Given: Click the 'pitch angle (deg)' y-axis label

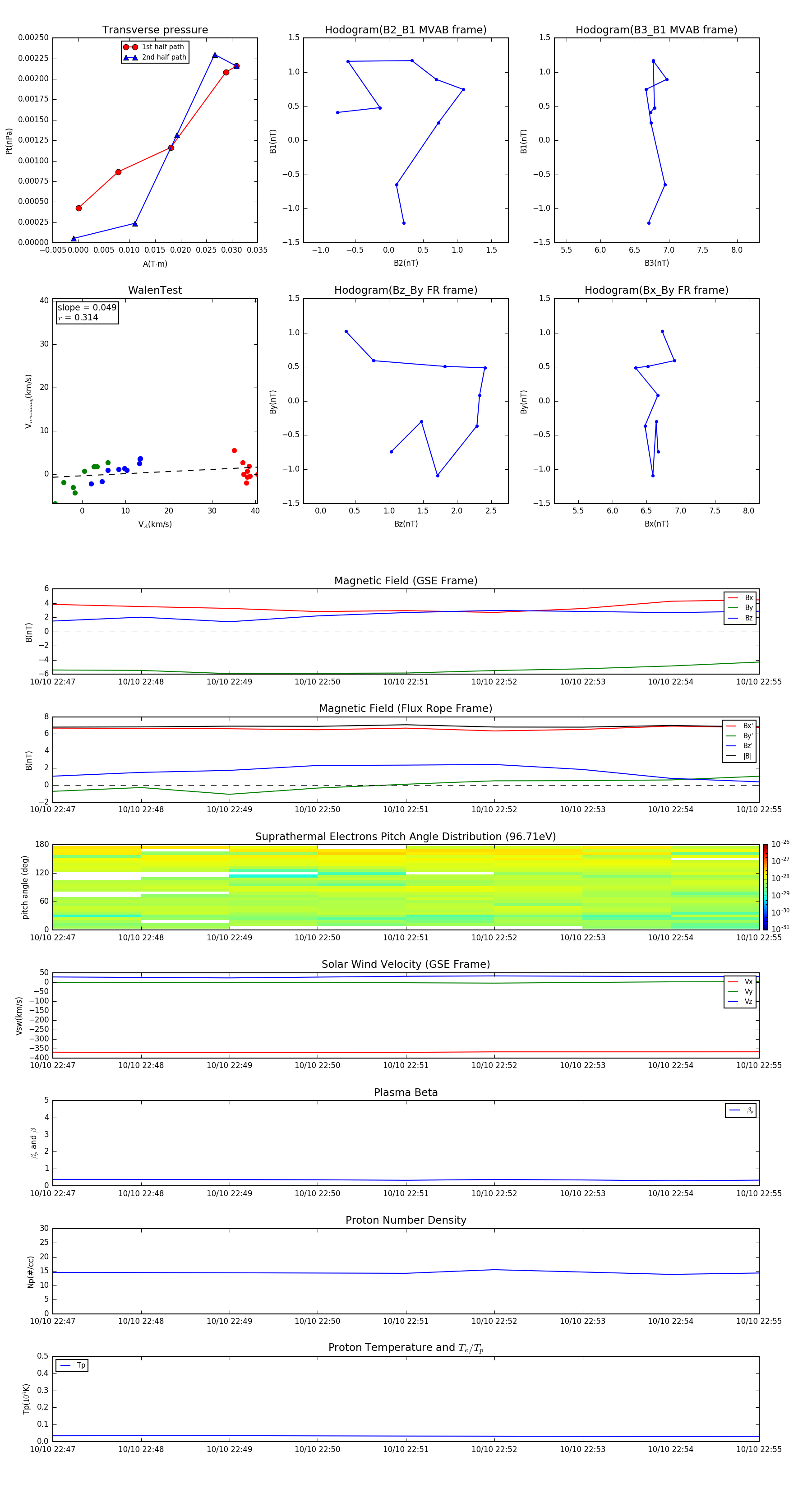Looking at the screenshot, I should pos(25,887).
